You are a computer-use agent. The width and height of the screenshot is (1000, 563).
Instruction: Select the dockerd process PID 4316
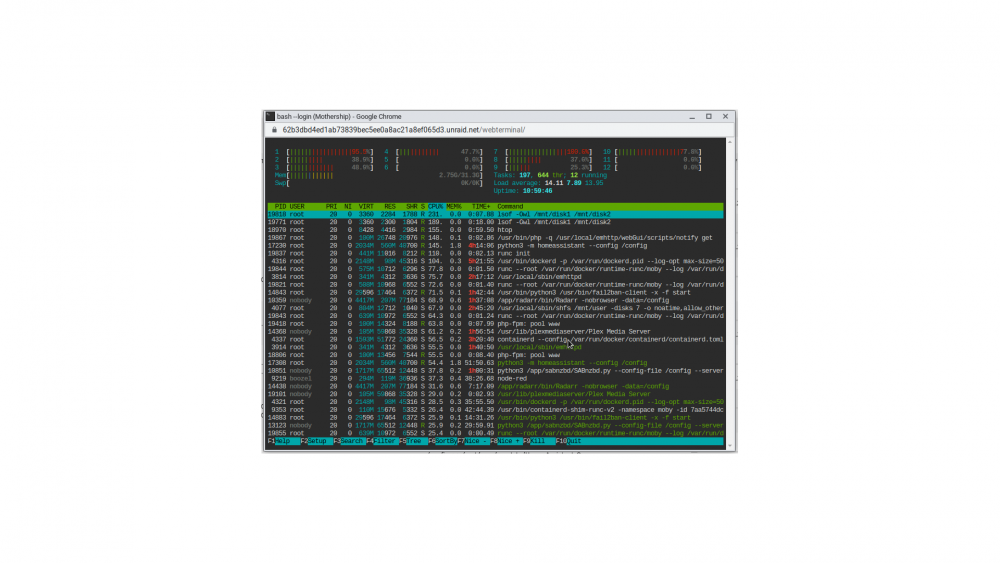(x=496, y=261)
